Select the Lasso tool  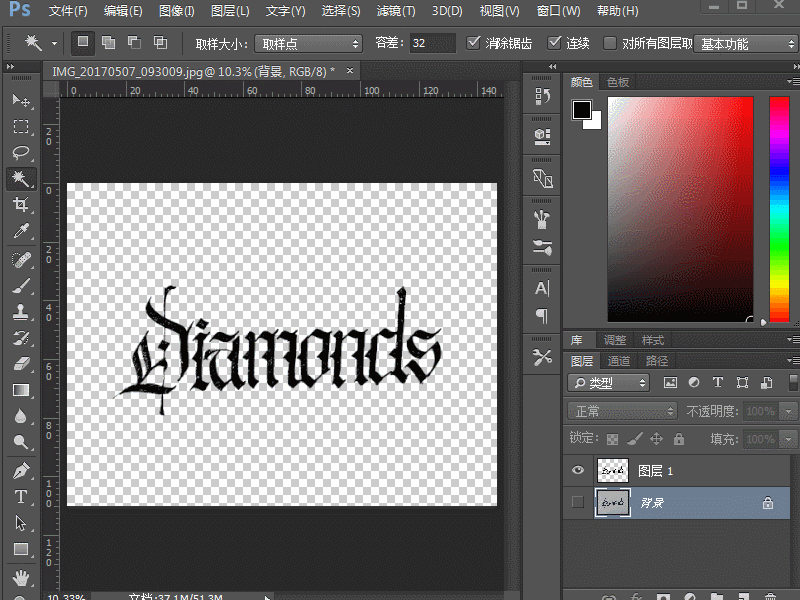[x=20, y=153]
